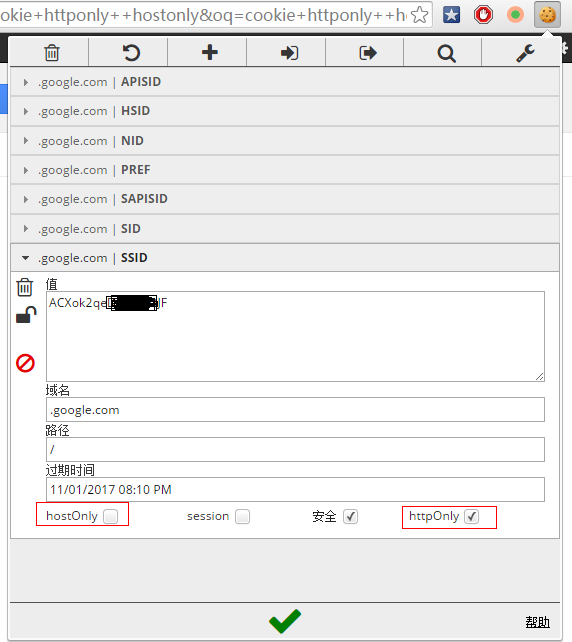Viewport: 572px width, 642px height.
Task: Submit cookie changes with green checkmark
Action: click(x=285, y=621)
